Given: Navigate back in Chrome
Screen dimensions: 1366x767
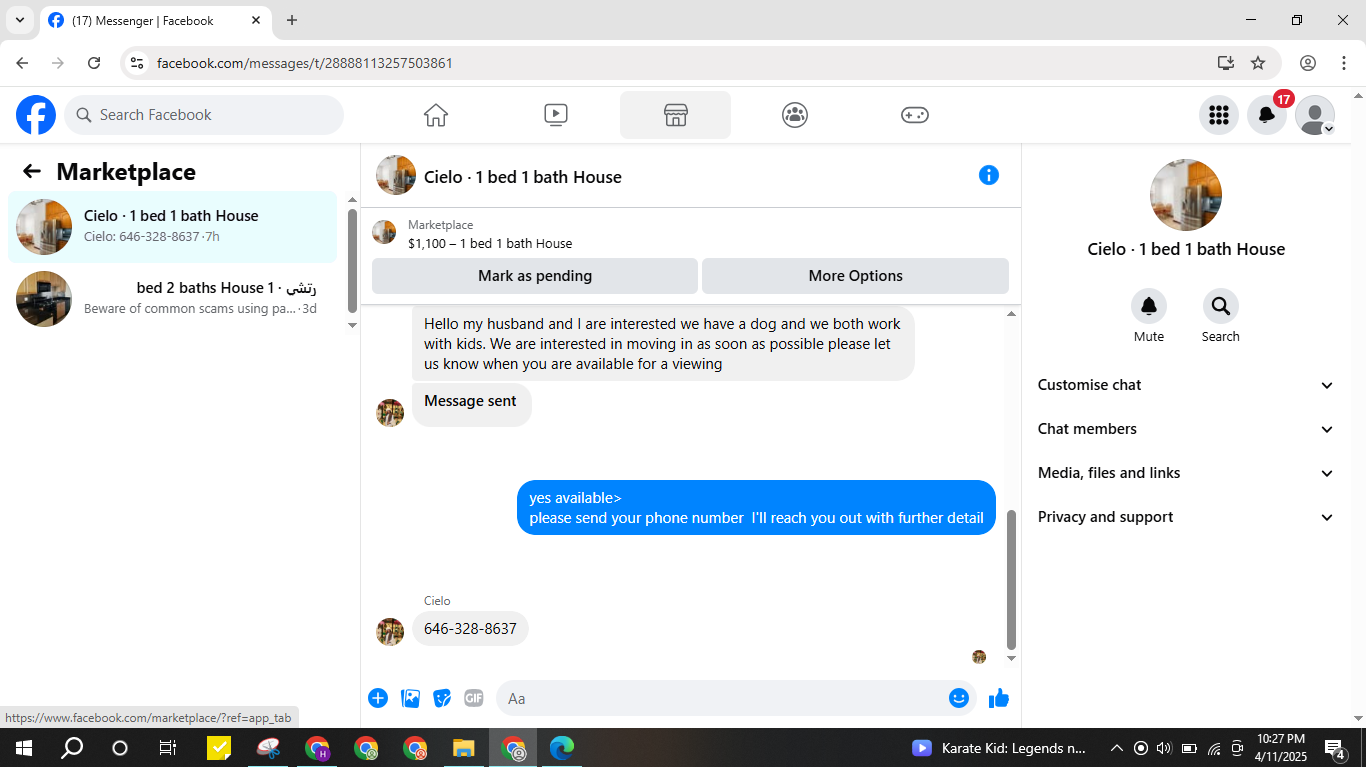Looking at the screenshot, I should (x=22, y=63).
